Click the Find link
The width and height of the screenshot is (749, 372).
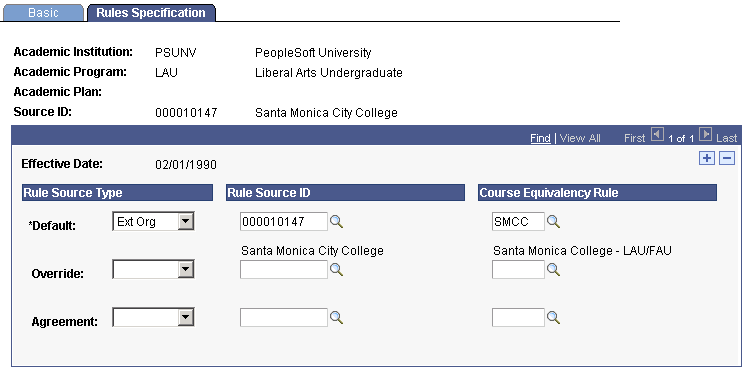click(540, 138)
